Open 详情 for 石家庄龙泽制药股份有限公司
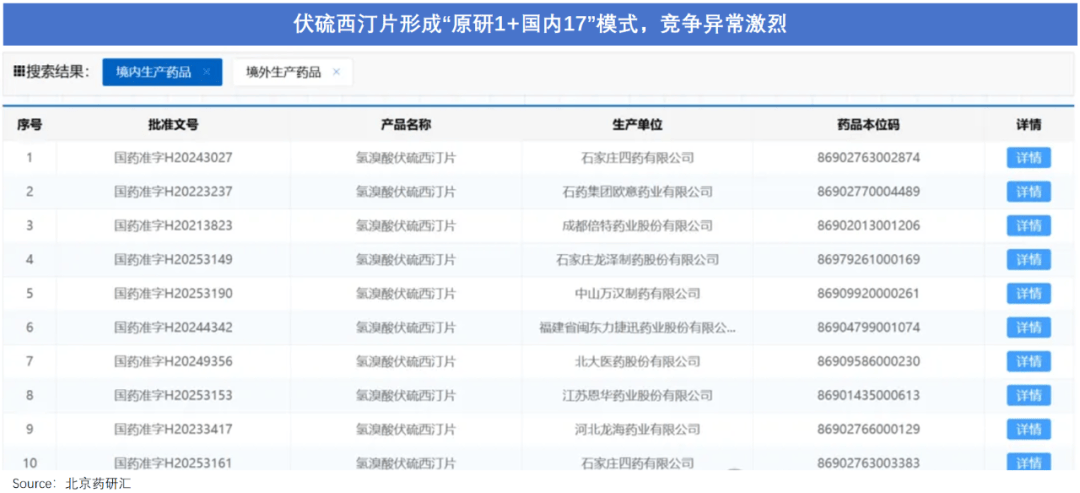 1028,260
